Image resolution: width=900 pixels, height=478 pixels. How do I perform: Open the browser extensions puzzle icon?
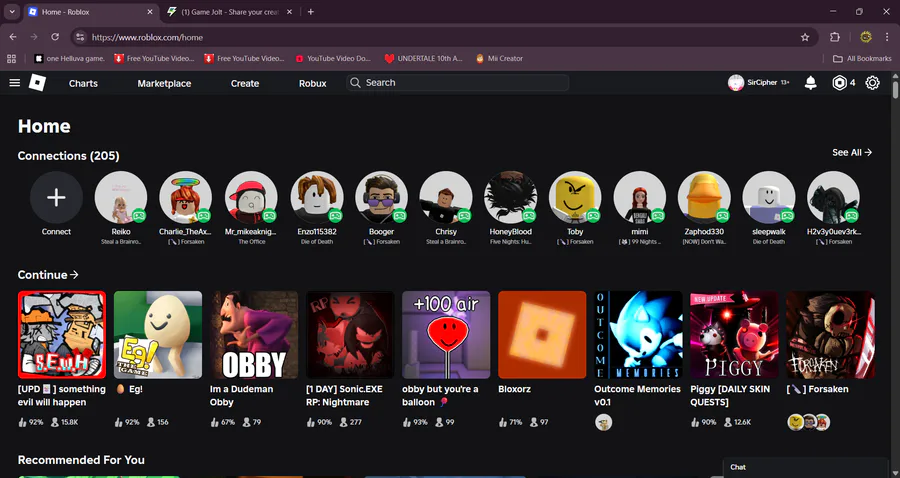point(835,37)
